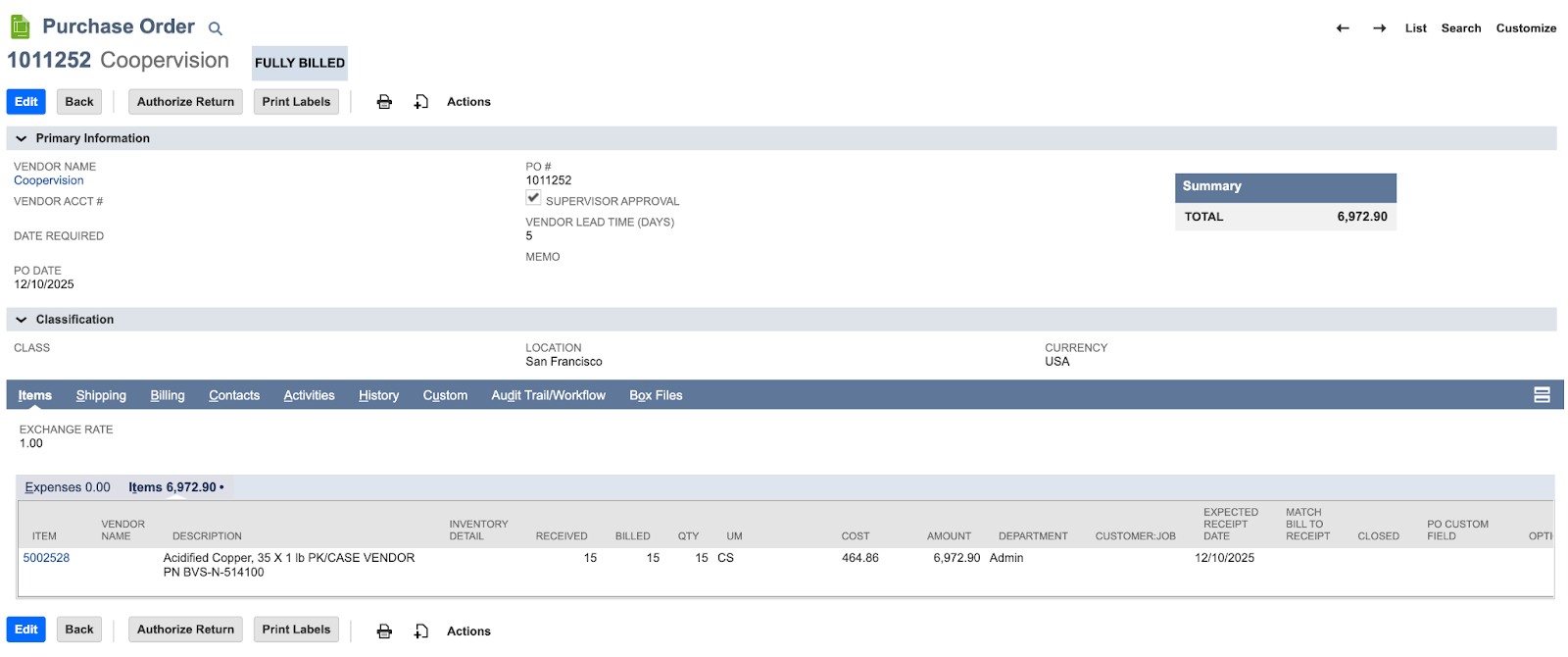Viewport: 1568px width, 657px height.
Task: Toggle the subtab layout icon on tab bar
Action: [x=1542, y=395]
